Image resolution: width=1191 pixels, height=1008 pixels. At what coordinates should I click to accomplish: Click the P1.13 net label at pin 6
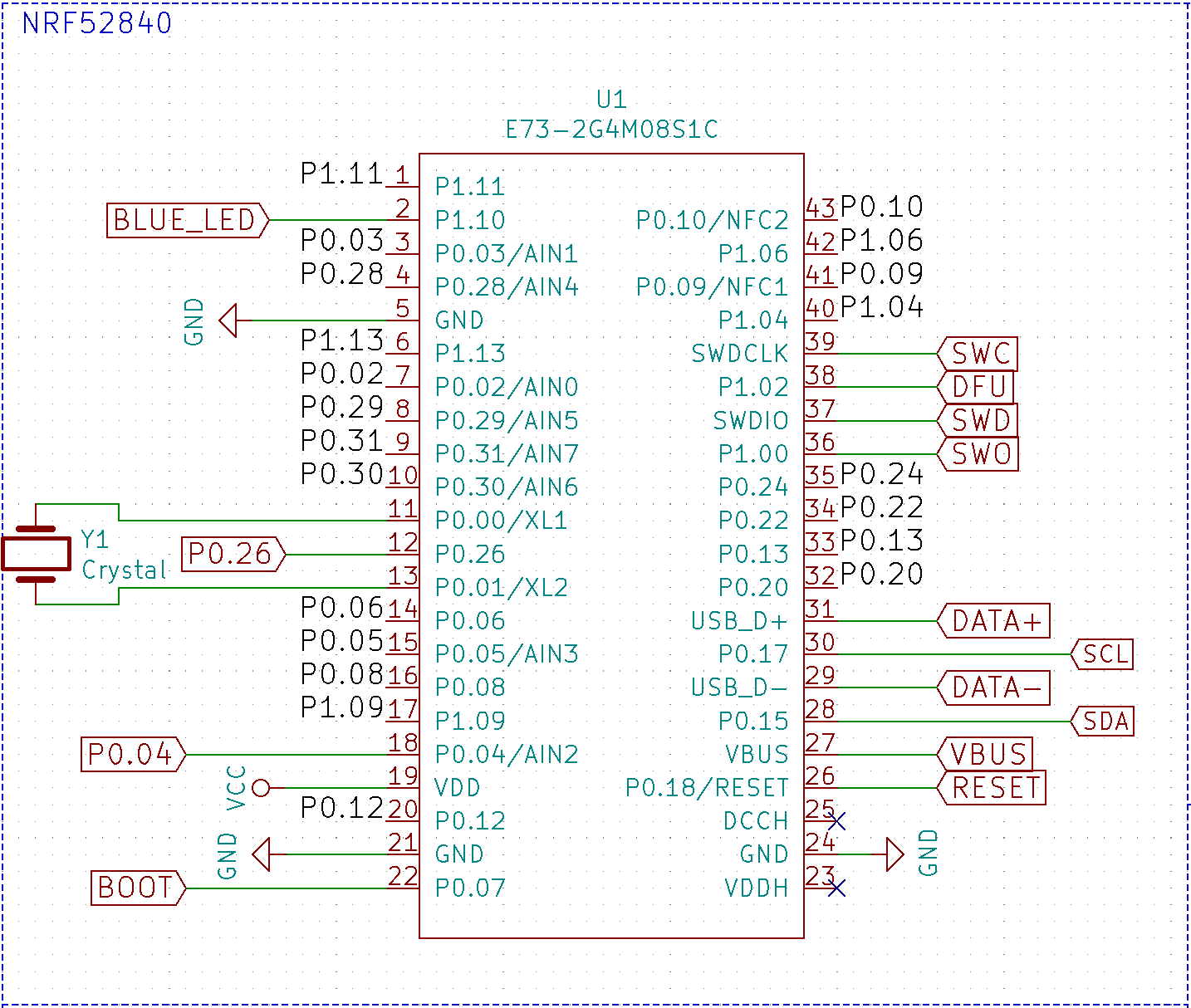click(342, 340)
